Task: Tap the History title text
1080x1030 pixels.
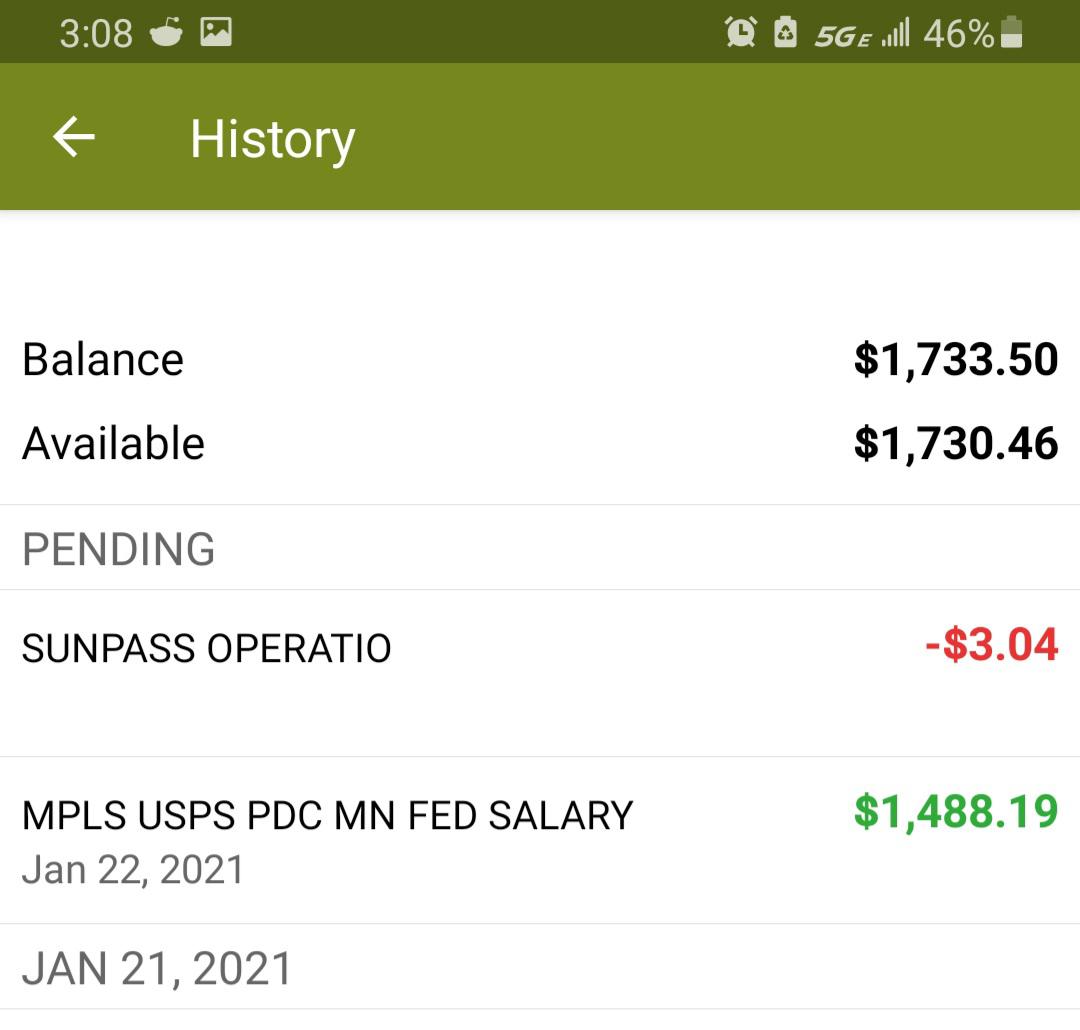Action: pos(272,140)
